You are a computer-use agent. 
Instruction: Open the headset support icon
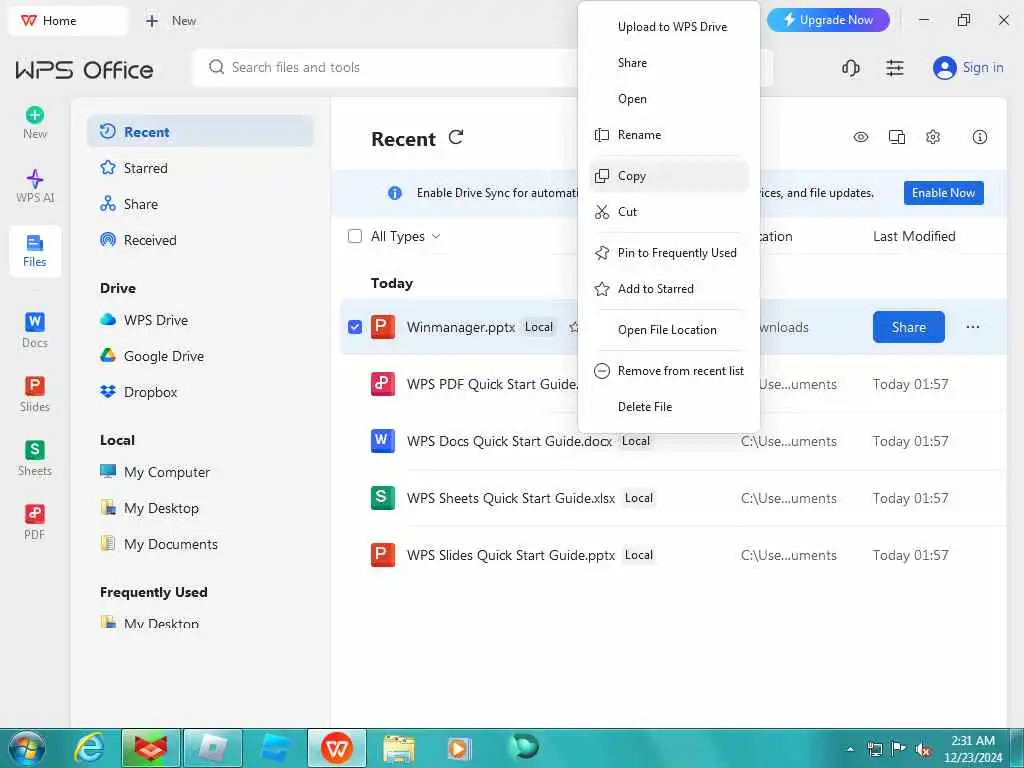pyautogui.click(x=850, y=68)
